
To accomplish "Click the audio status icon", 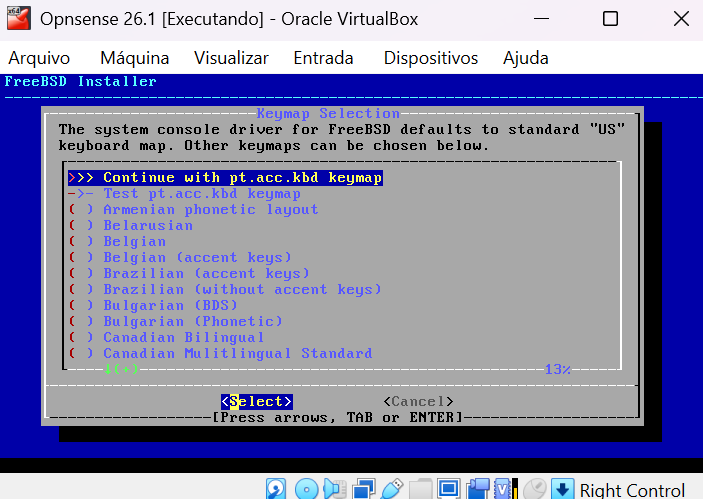I will tap(334, 489).
